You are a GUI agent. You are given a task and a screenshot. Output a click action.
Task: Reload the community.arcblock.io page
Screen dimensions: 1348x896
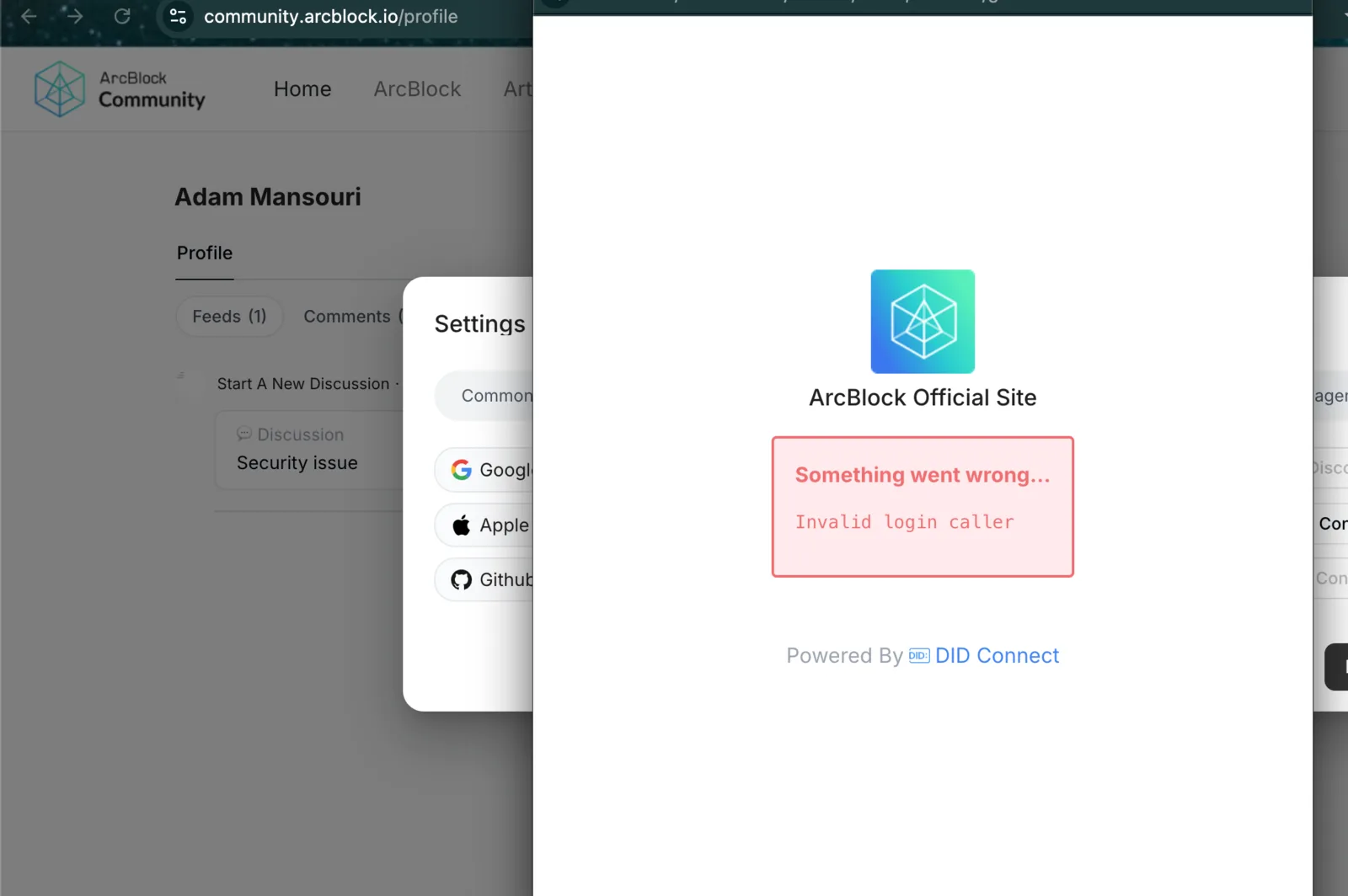pos(122,16)
